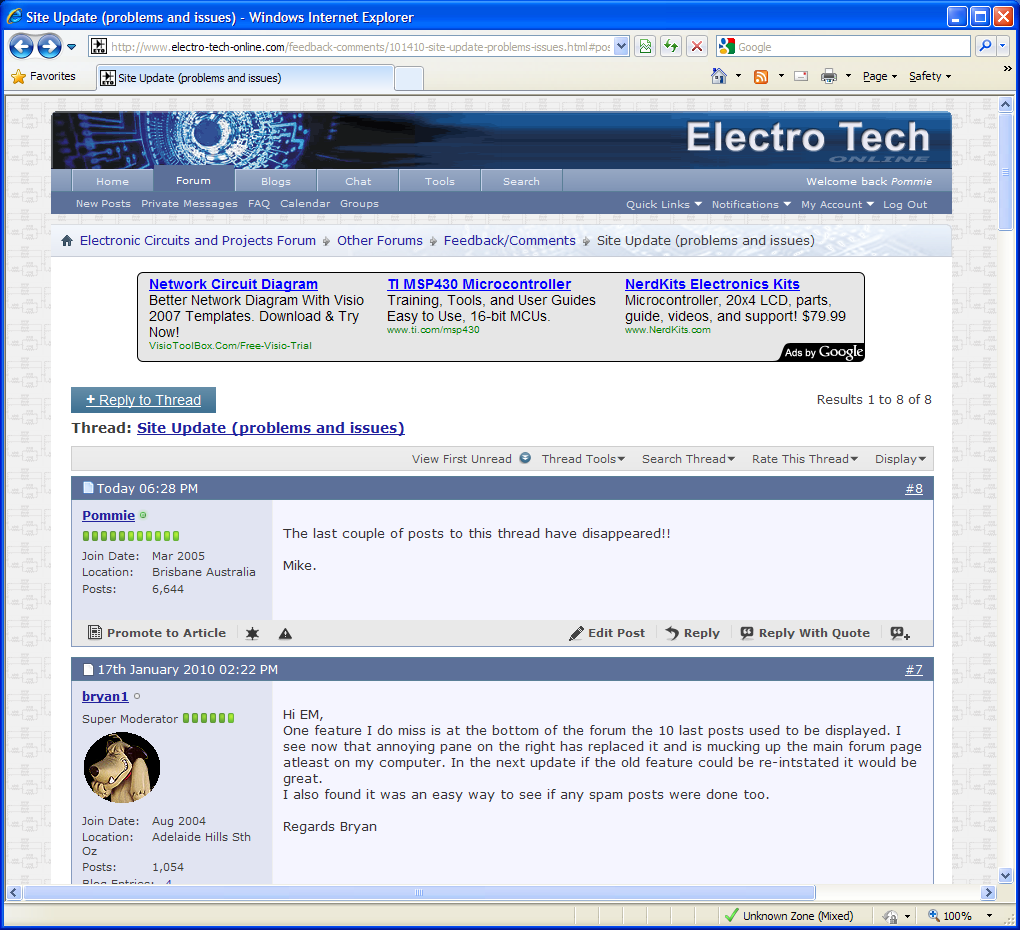
Task: Open the Network Circuit Diagram ad link
Action: [234, 284]
